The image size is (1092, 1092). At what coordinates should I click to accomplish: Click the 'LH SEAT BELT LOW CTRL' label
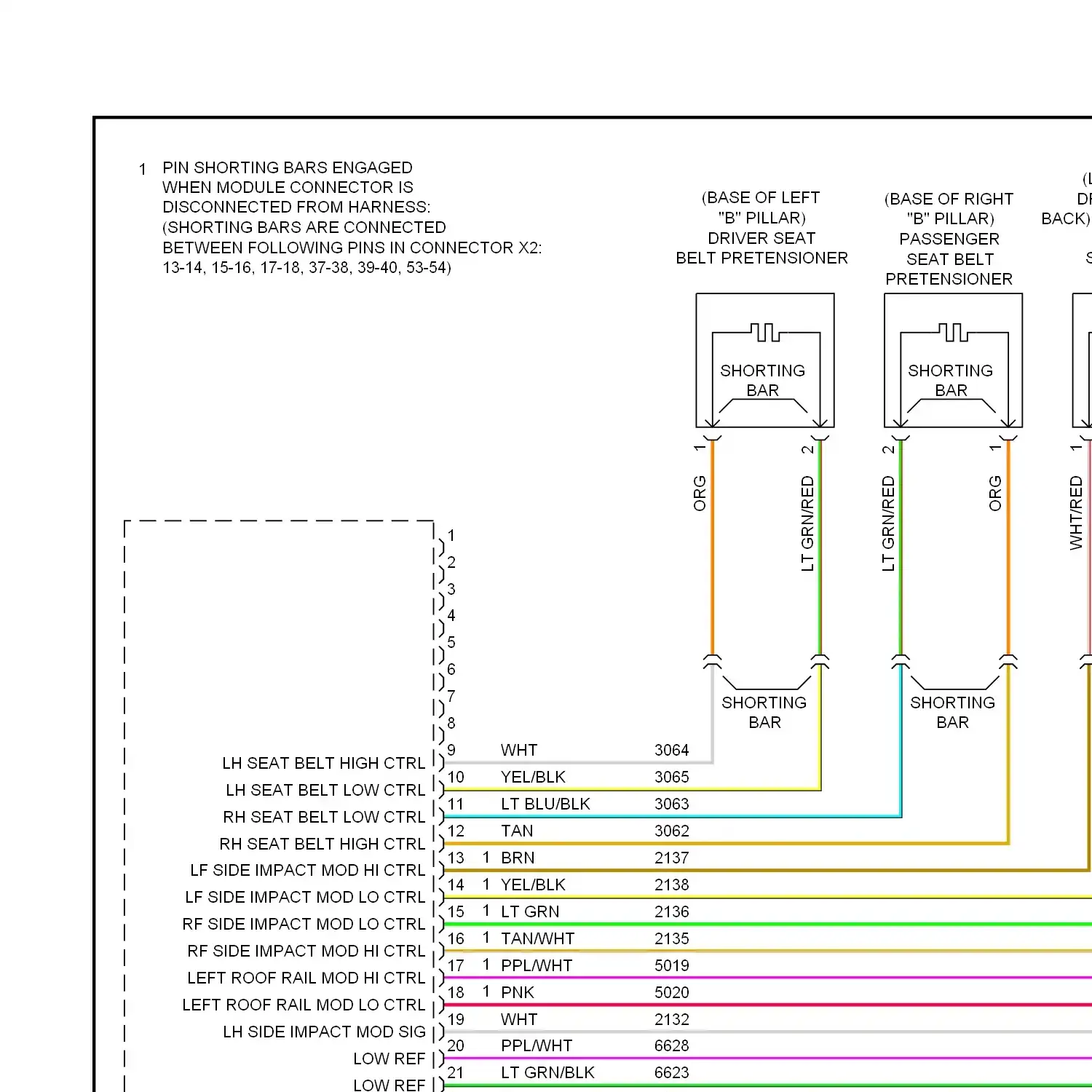tap(325, 790)
